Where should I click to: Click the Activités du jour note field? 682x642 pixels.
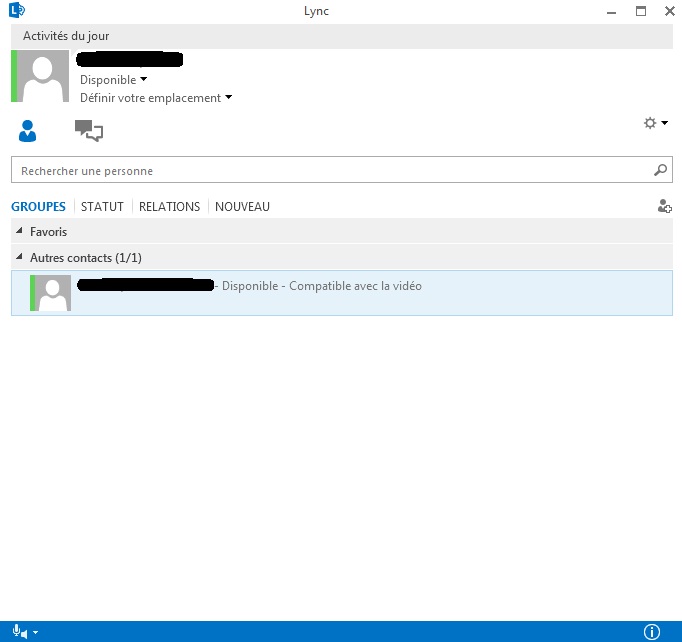click(341, 36)
